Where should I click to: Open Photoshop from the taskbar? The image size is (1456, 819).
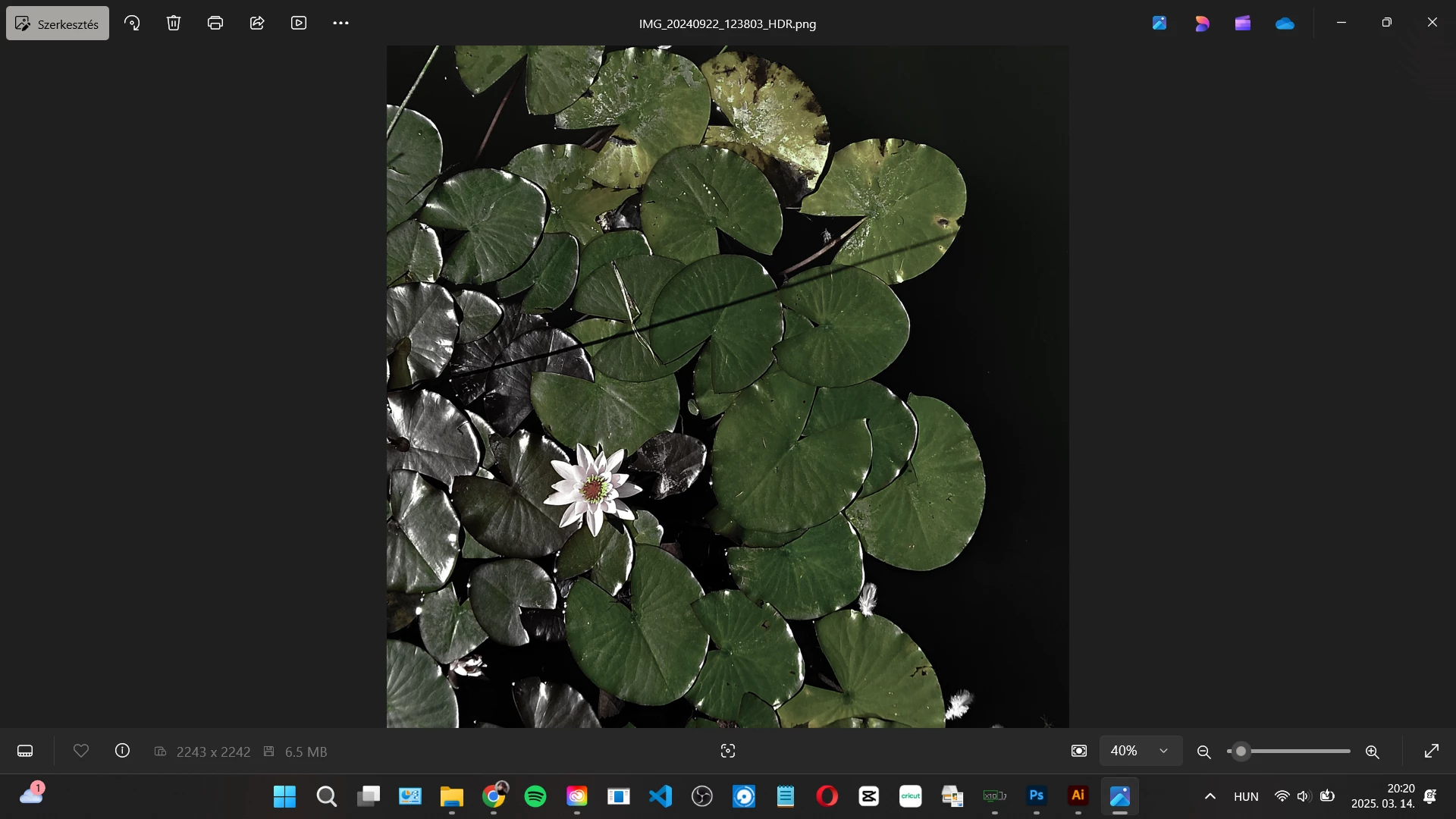(1036, 795)
